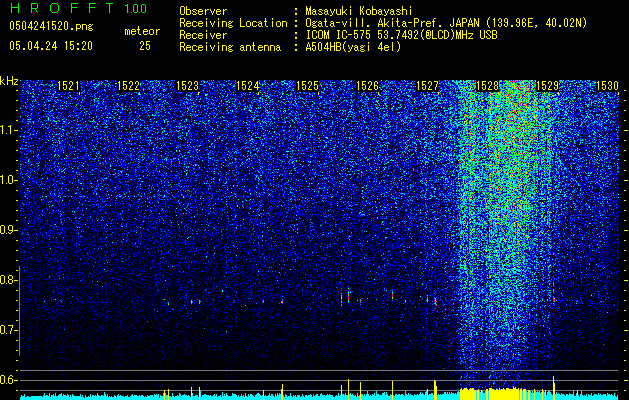The width and height of the screenshot is (629, 400).
Task: Click the 0.7 kHz frequency label
Action: click(x=9, y=330)
